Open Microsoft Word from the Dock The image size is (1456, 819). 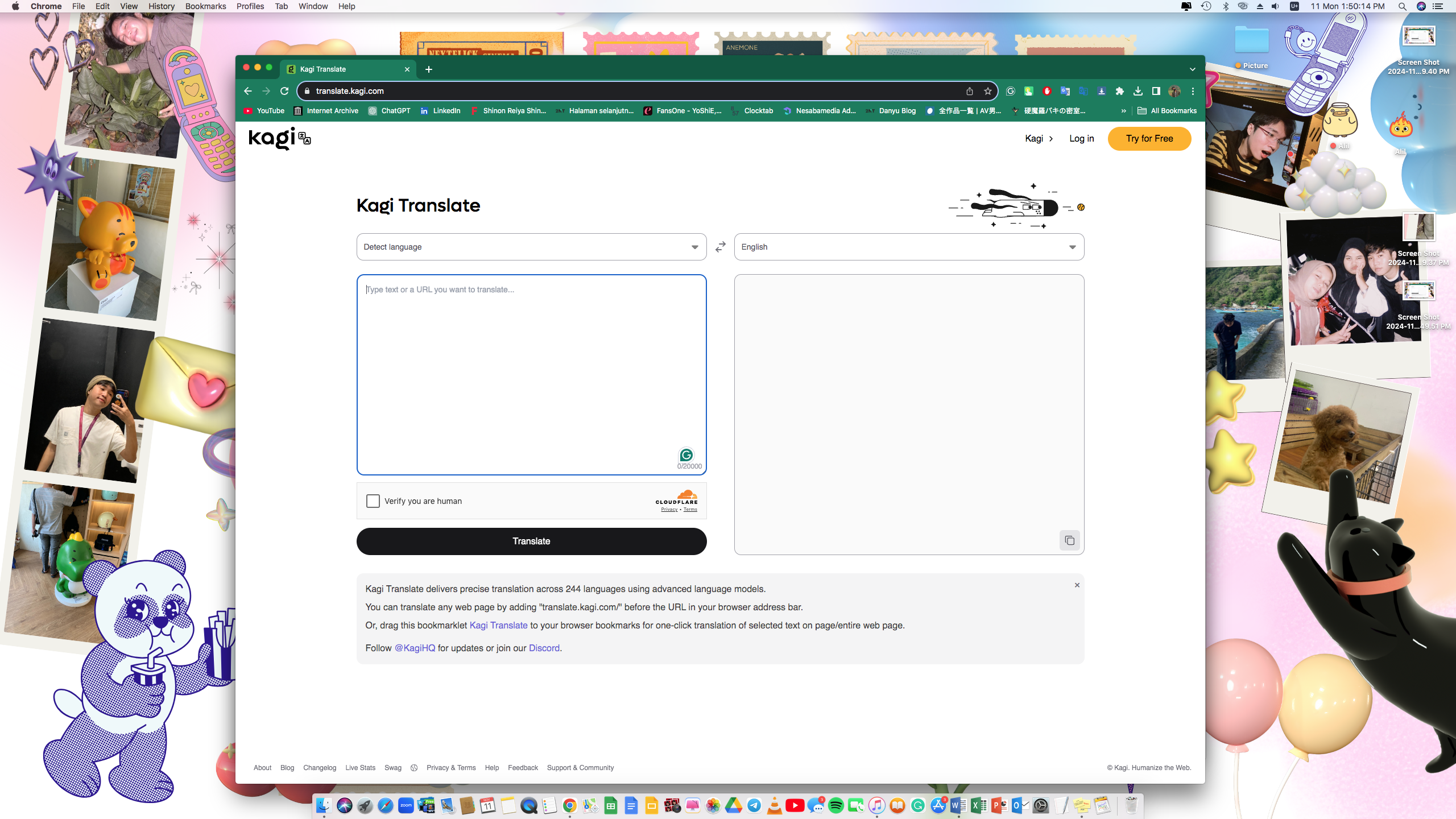[x=959, y=805]
